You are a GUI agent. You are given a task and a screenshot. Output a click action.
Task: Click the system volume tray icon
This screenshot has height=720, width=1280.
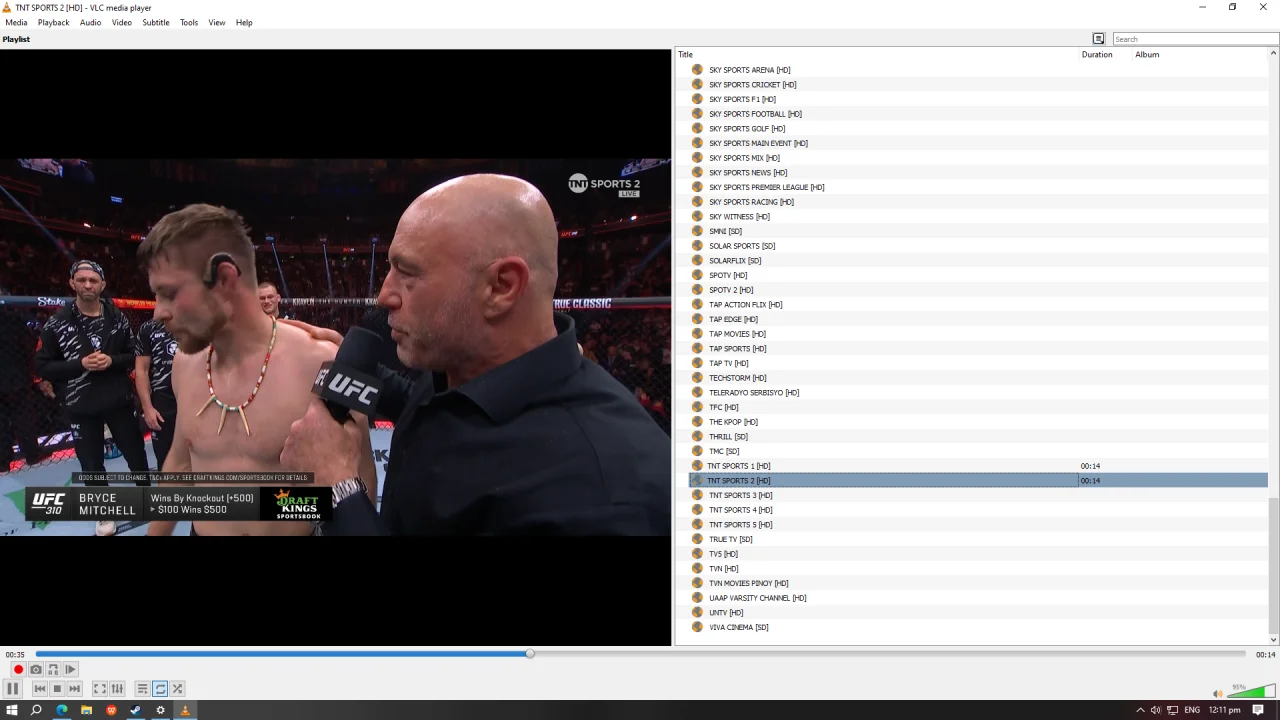pos(1156,710)
